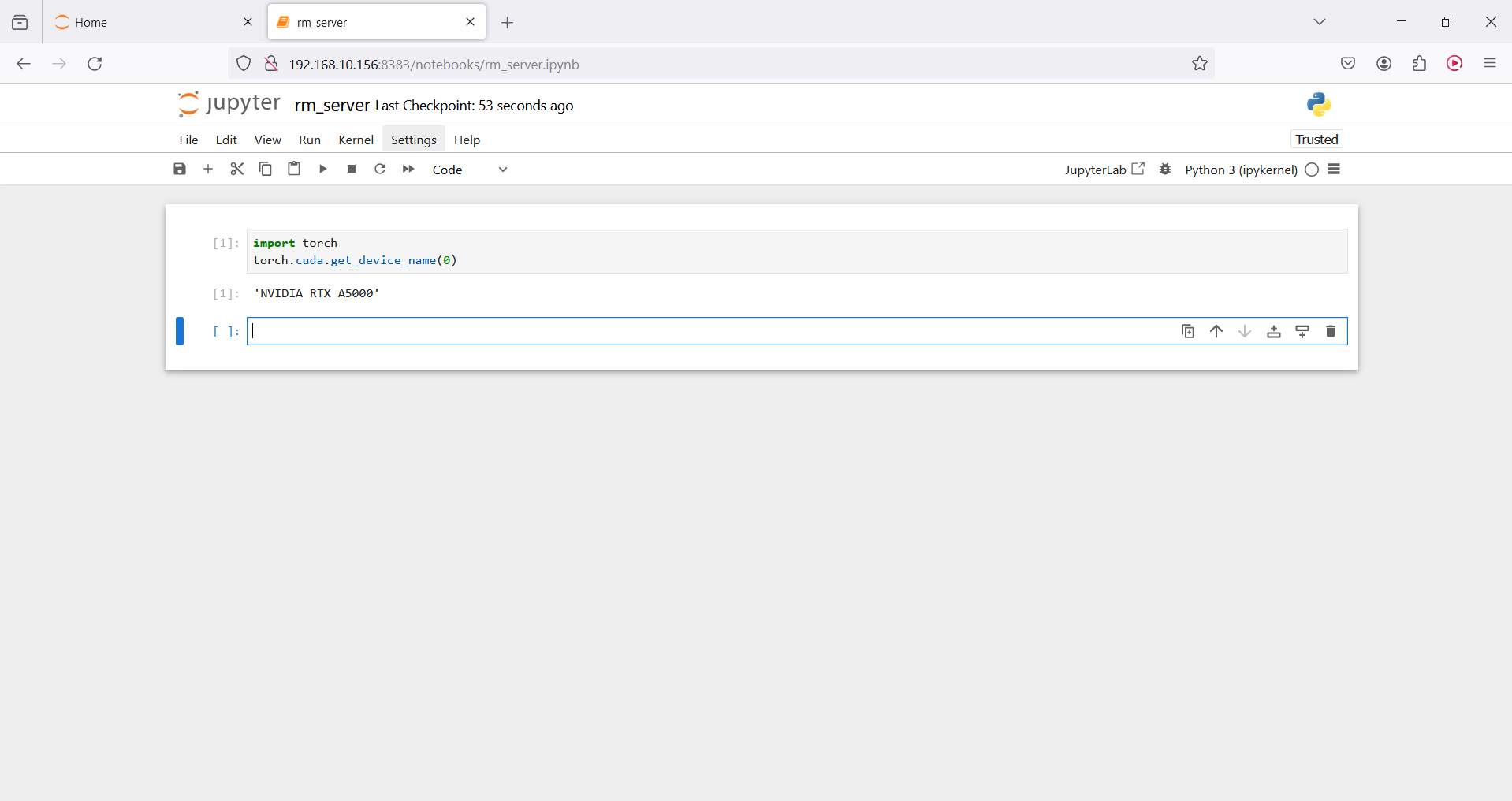Open the Edit menu
This screenshot has width=1512, height=801.
click(x=226, y=140)
